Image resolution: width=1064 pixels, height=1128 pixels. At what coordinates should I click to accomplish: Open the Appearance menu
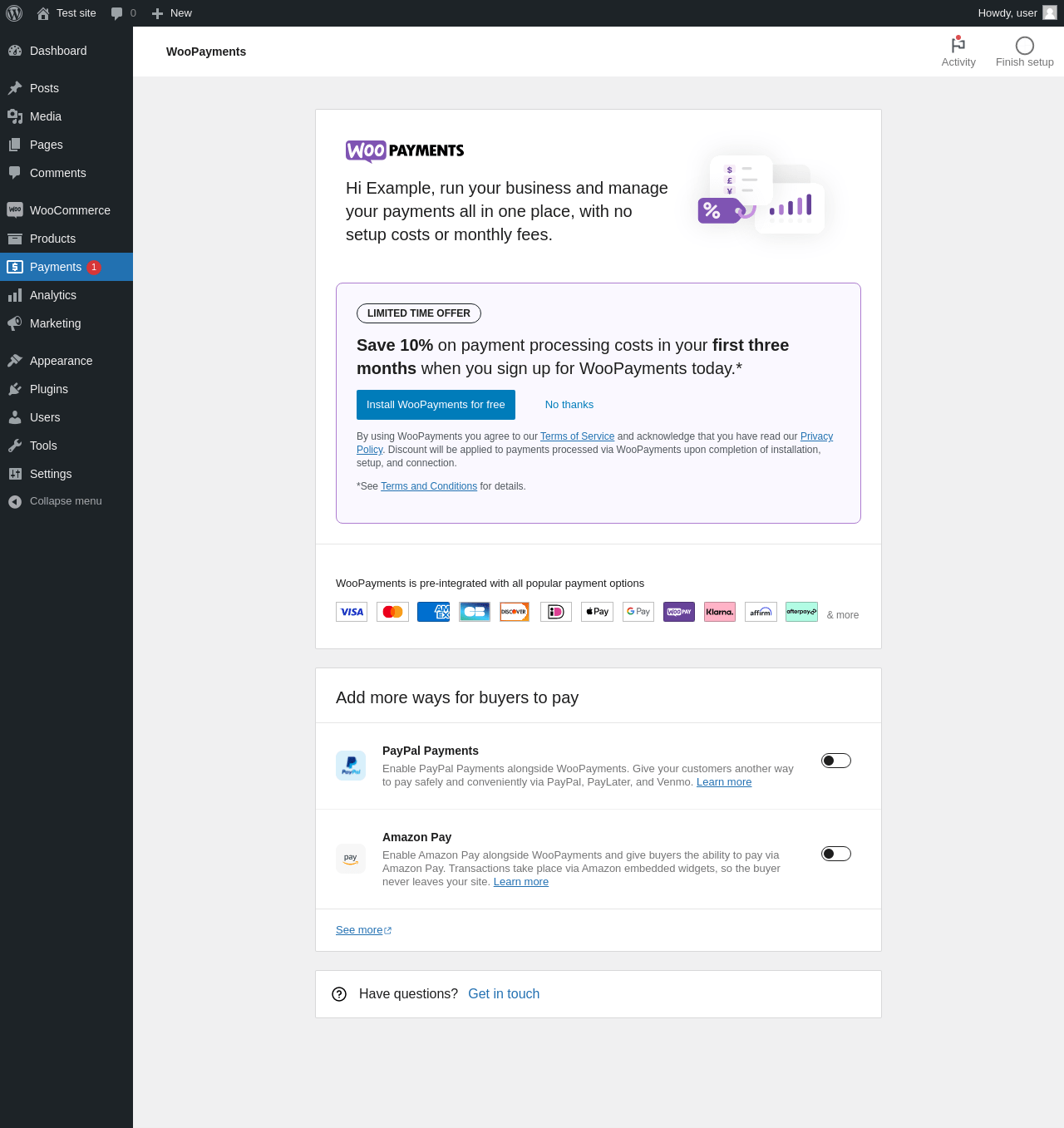coord(66,361)
